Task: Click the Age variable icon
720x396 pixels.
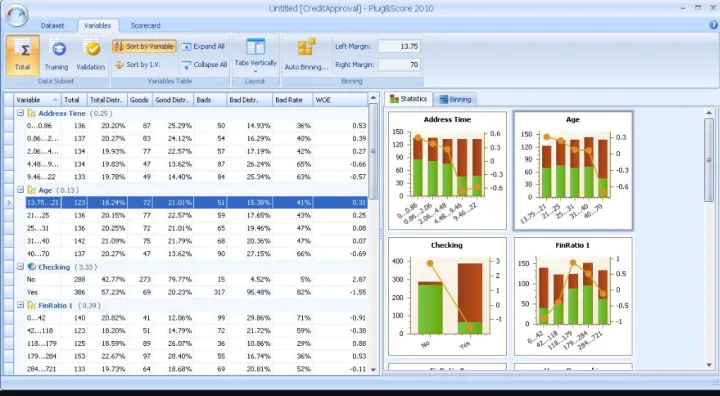Action: (31, 190)
